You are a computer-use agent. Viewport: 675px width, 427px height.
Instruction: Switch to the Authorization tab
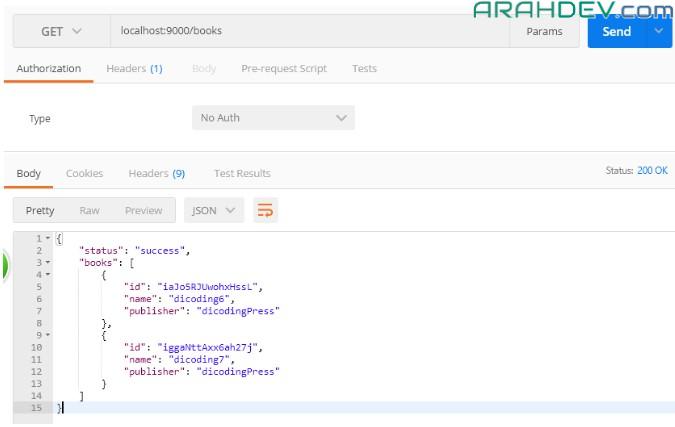pos(49,69)
